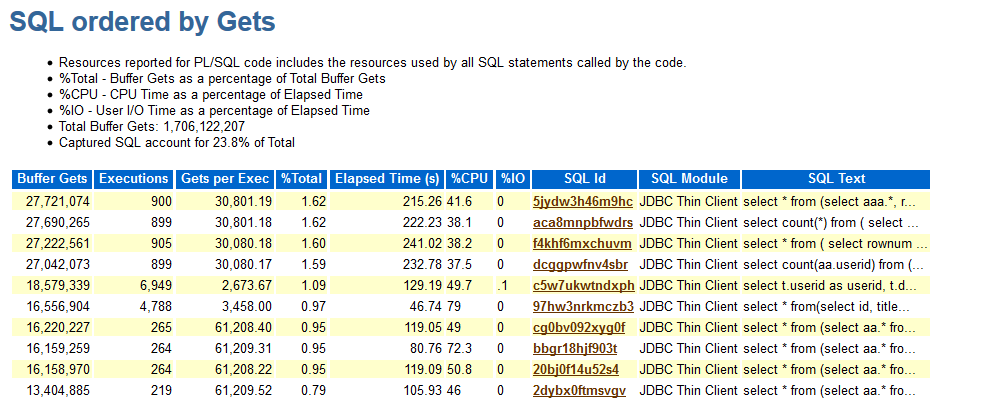Click the 97hw3nrkmczb3 SQL Id link

pyautogui.click(x=584, y=306)
